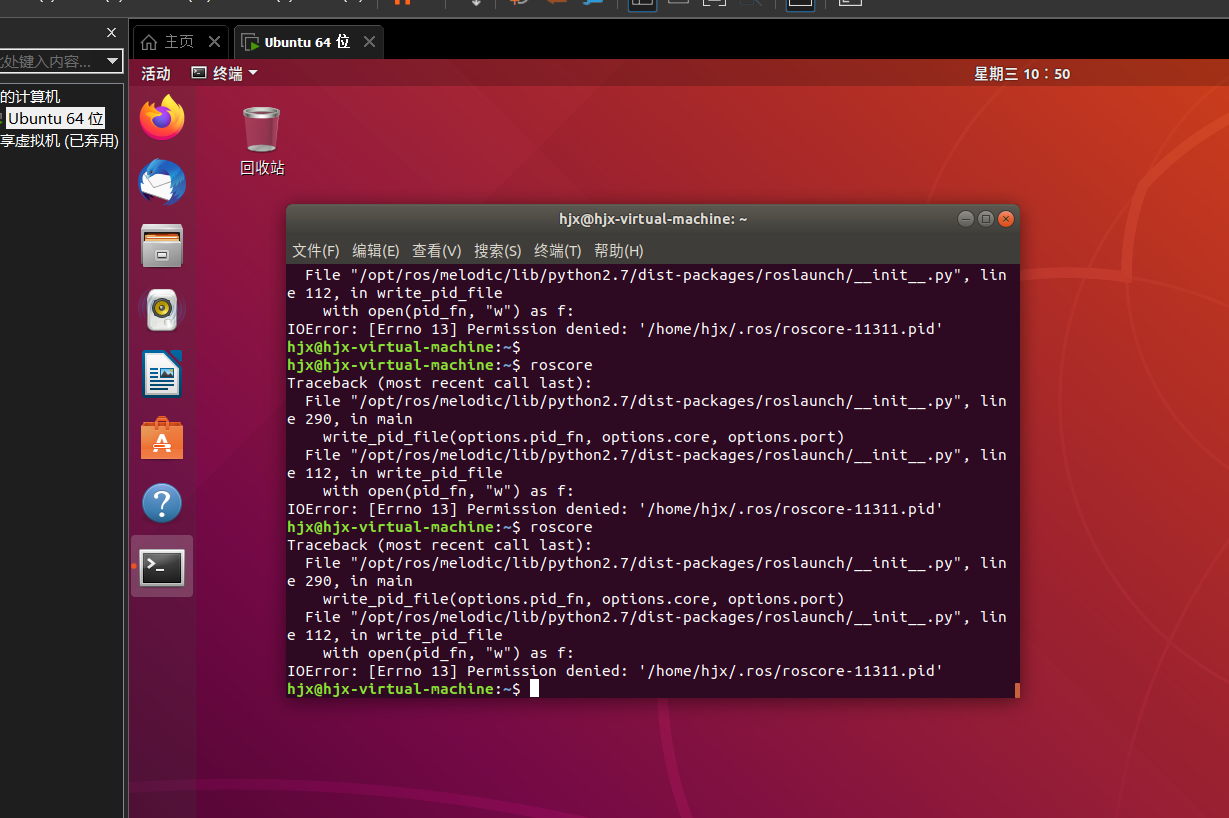Image resolution: width=1229 pixels, height=818 pixels.
Task: Open Thunderbird mail from the dock
Action: 162,182
